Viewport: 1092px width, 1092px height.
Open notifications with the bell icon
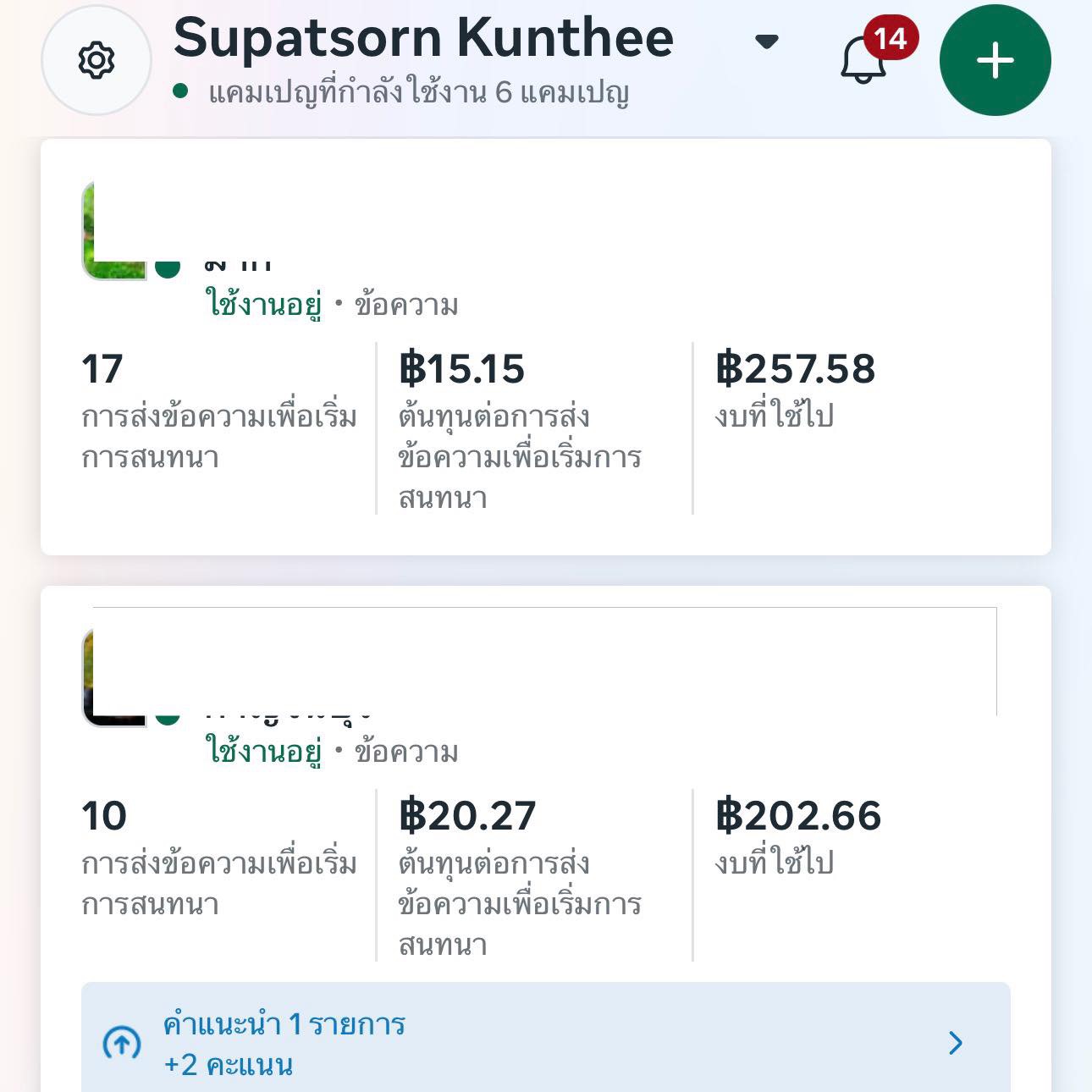(x=862, y=63)
